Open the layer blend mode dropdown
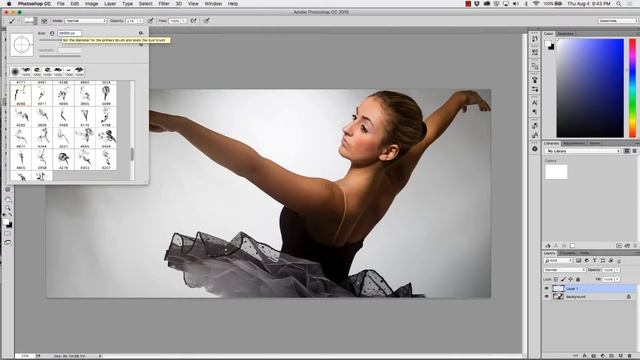The width and height of the screenshot is (640, 360). (564, 270)
